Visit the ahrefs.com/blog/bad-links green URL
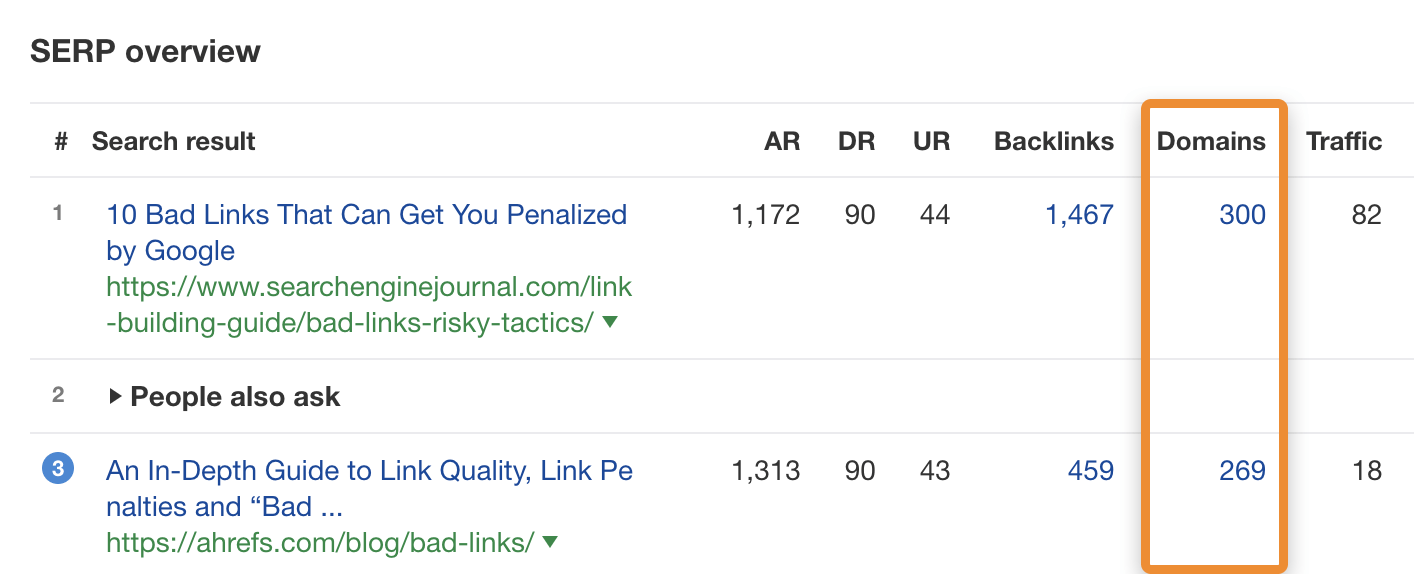This screenshot has height=574, width=1414. point(320,543)
